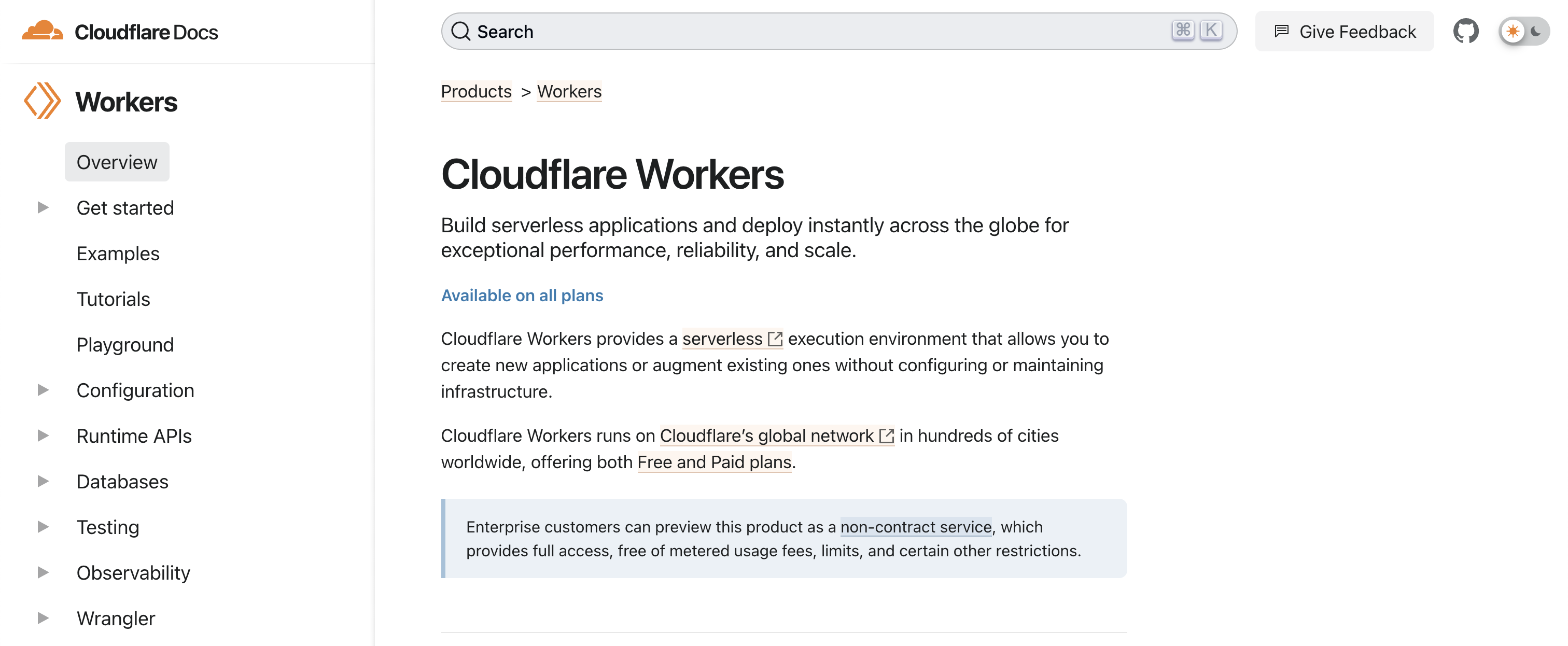The height and width of the screenshot is (646, 1568).
Task: Click the Workers breadcrumb link
Action: click(x=569, y=91)
